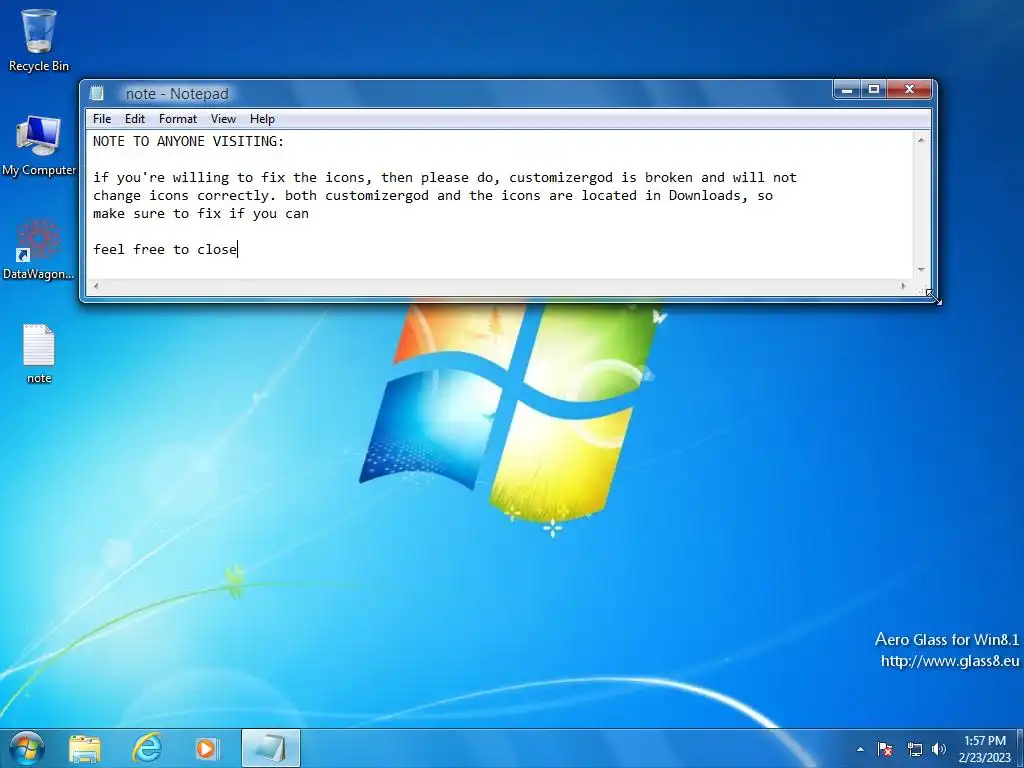Open the clock showing 1:57 PM
The height and width of the screenshot is (768, 1024).
click(985, 749)
